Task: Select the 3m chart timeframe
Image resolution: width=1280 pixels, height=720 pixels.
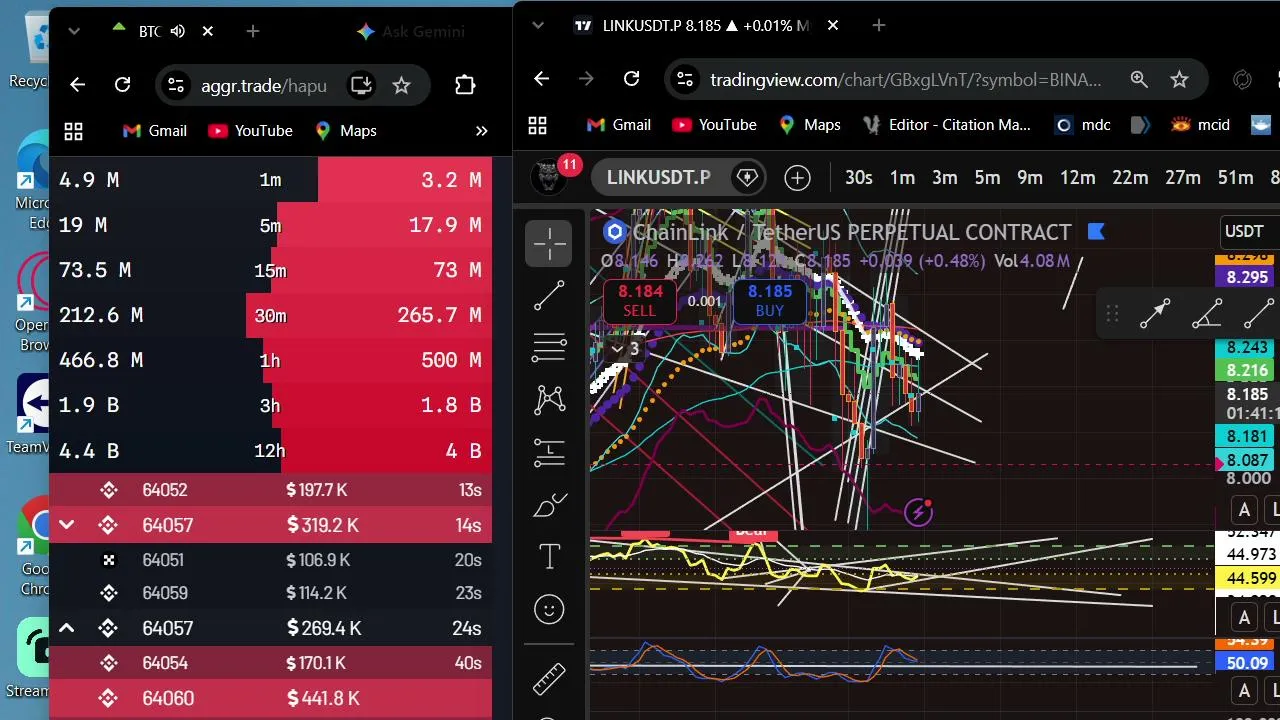Action: click(945, 178)
